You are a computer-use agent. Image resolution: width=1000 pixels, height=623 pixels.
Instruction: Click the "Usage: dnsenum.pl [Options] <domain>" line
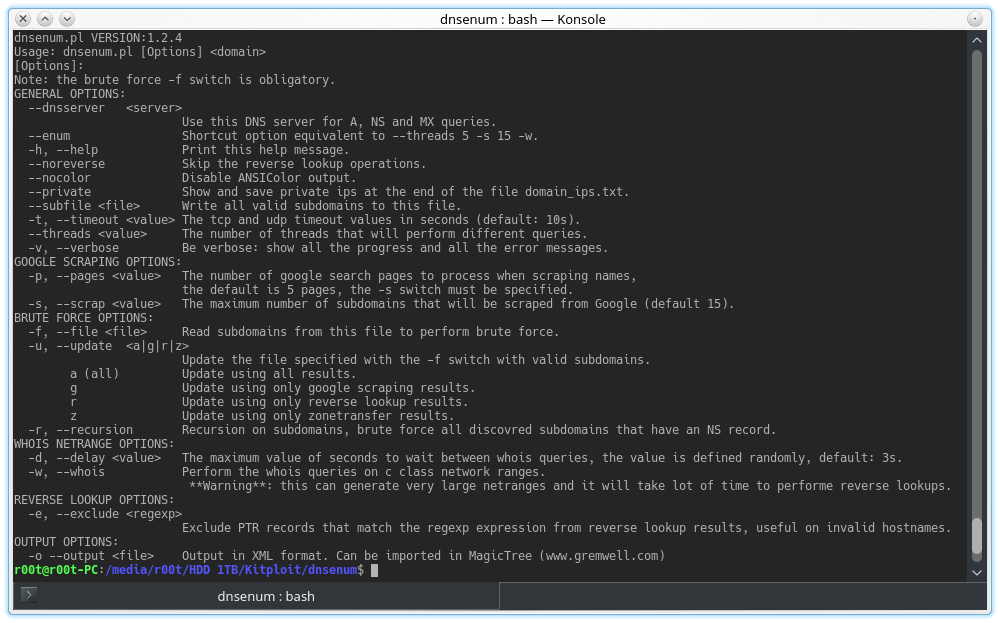[140, 52]
